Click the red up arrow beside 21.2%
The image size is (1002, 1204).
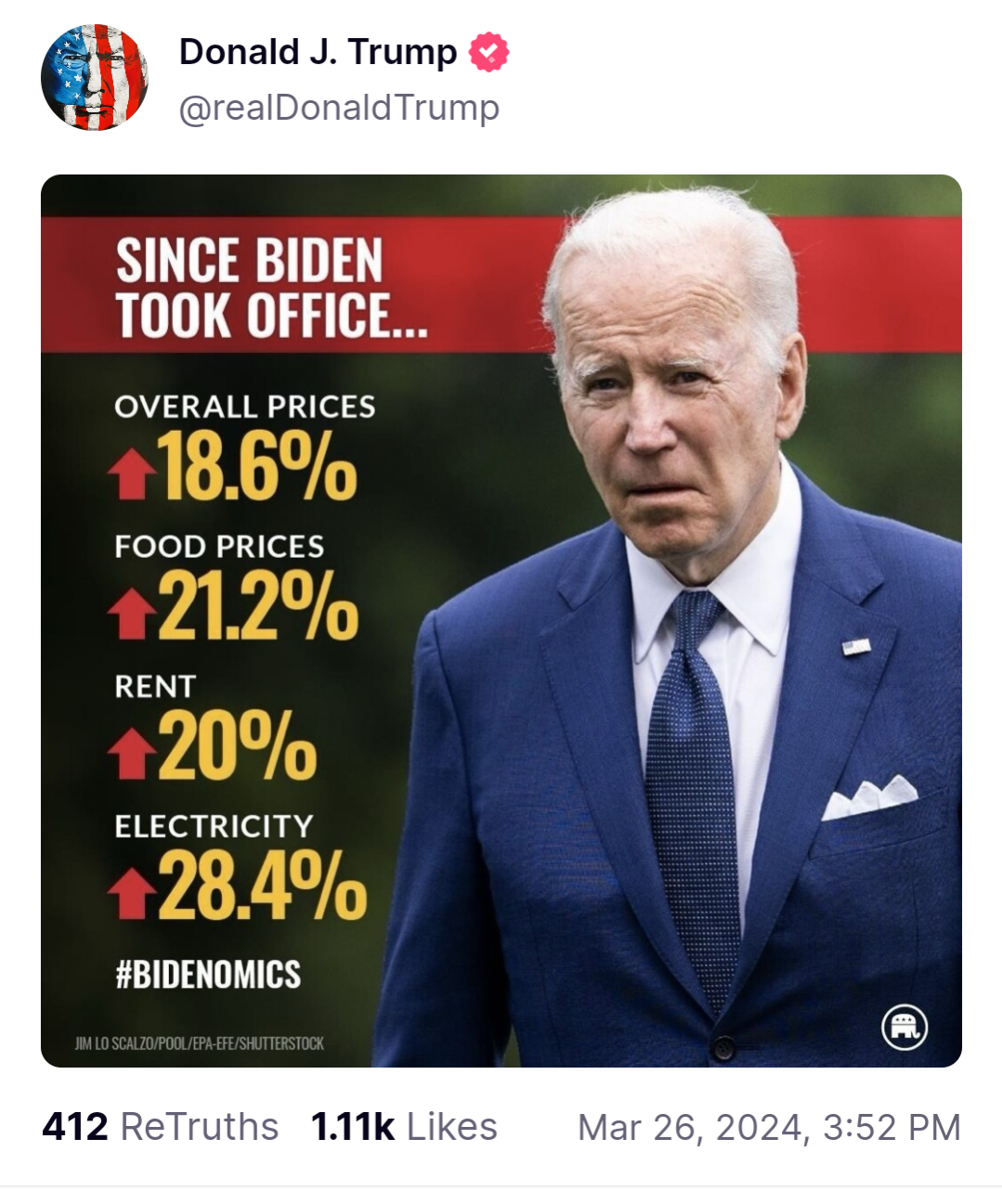(131, 615)
